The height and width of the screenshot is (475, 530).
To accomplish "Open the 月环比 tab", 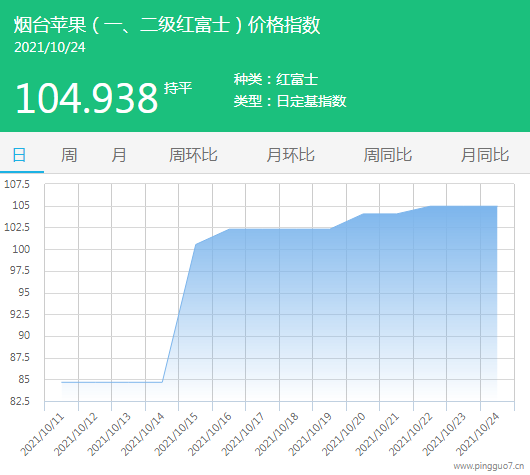I will point(290,155).
